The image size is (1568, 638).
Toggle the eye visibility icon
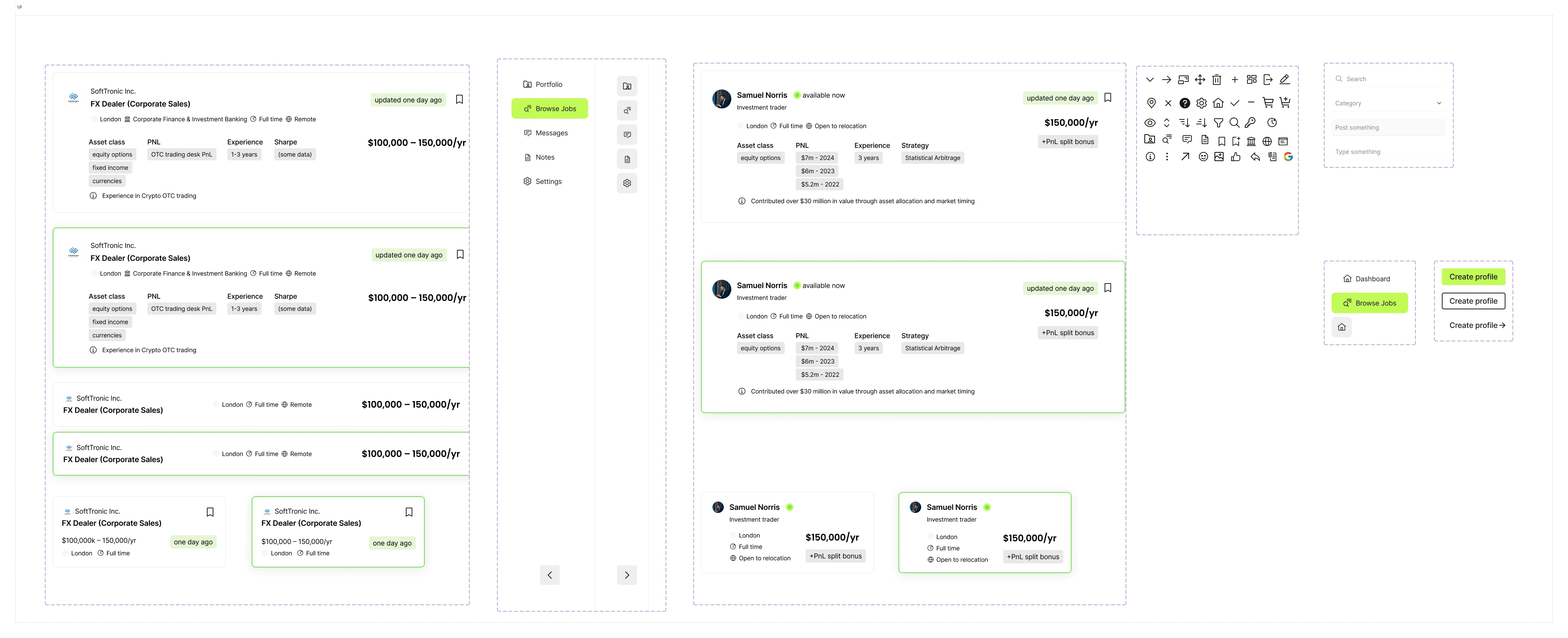tap(1150, 123)
